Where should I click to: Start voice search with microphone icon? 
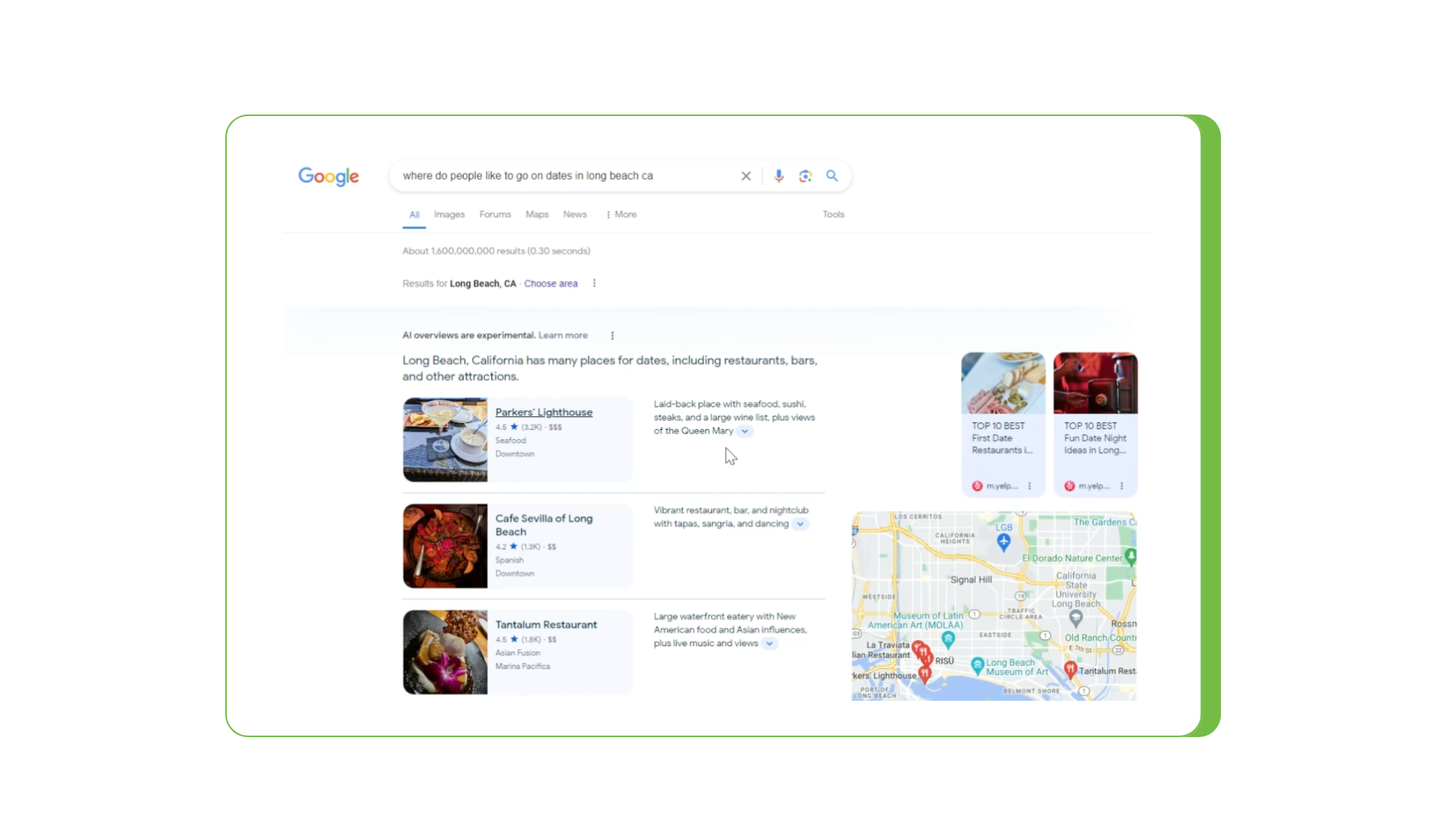(779, 176)
